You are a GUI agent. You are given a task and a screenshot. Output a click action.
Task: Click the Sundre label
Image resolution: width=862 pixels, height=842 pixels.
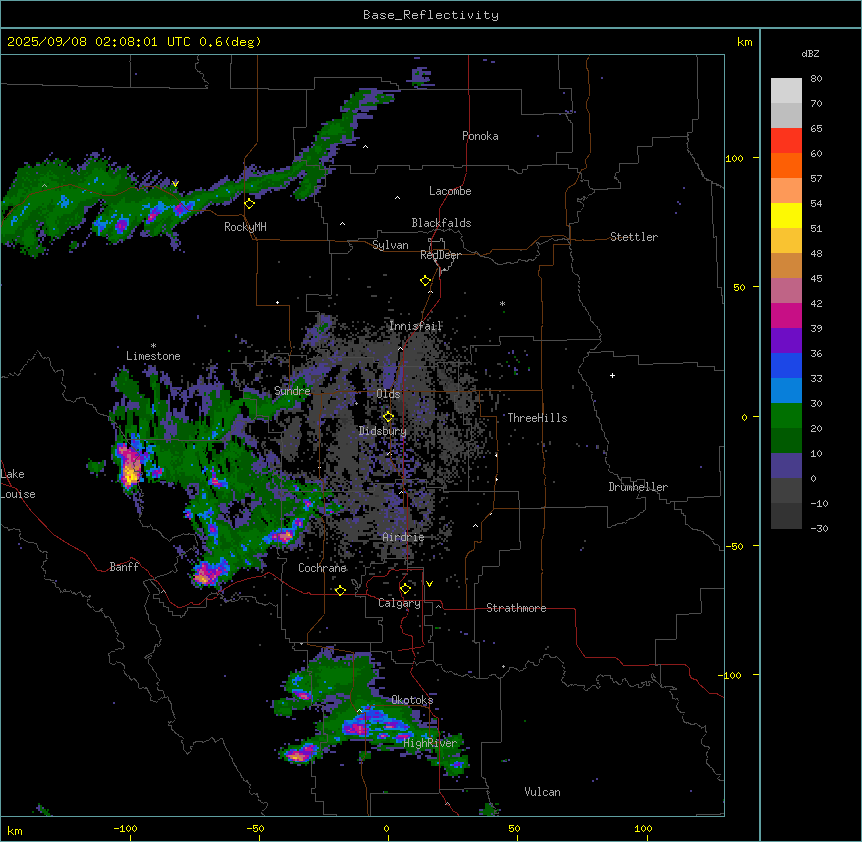[x=292, y=391]
